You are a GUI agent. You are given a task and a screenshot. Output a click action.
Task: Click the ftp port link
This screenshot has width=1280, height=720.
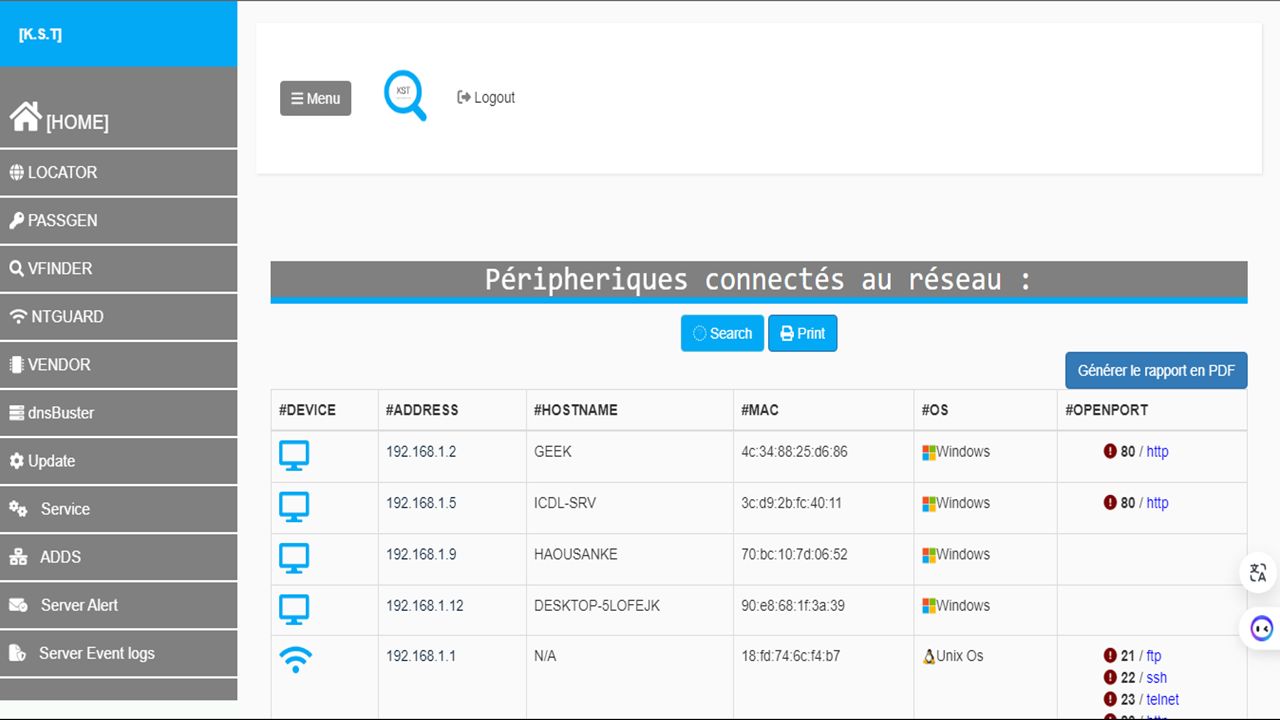[x=1154, y=655]
